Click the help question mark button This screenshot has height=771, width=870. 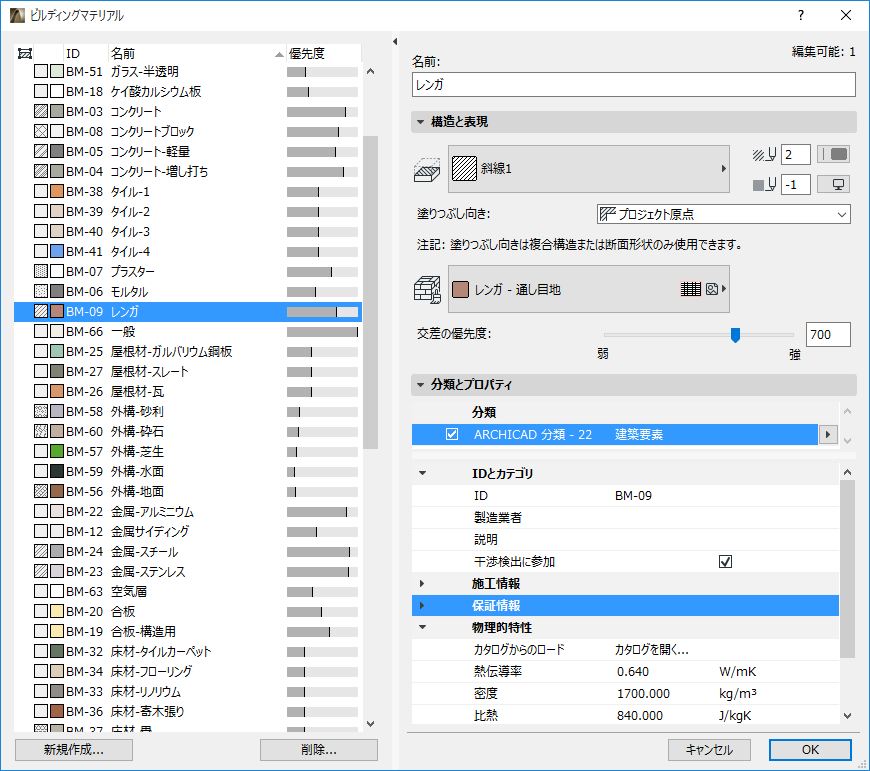coord(801,15)
